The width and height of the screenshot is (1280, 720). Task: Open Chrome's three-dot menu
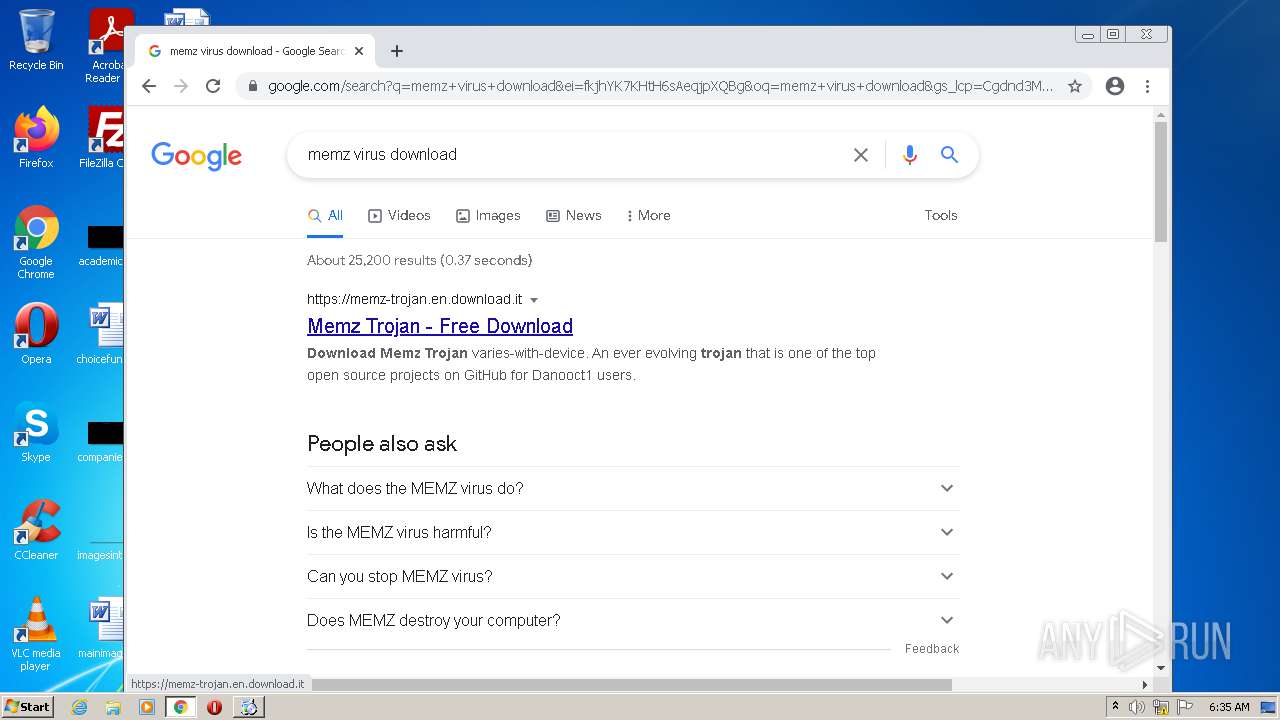click(x=1148, y=86)
